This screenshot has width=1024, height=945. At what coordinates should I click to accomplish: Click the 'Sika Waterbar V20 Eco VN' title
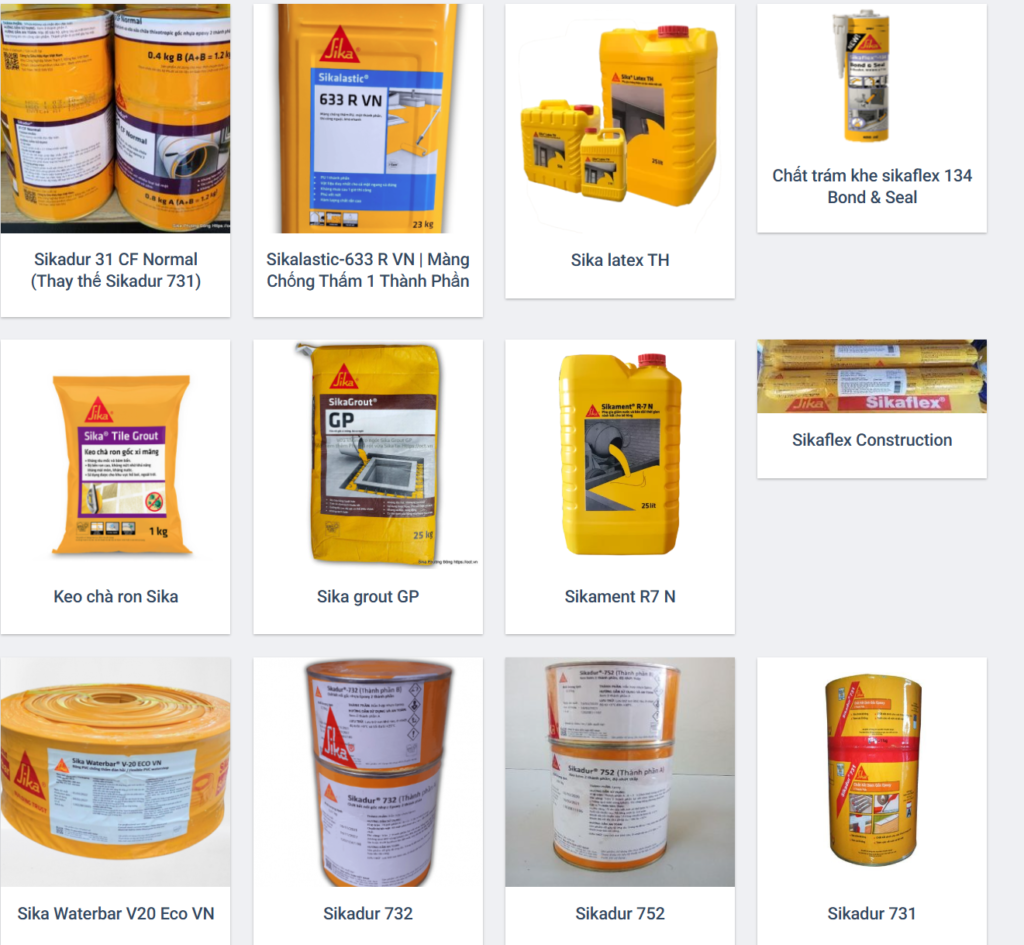point(116,913)
